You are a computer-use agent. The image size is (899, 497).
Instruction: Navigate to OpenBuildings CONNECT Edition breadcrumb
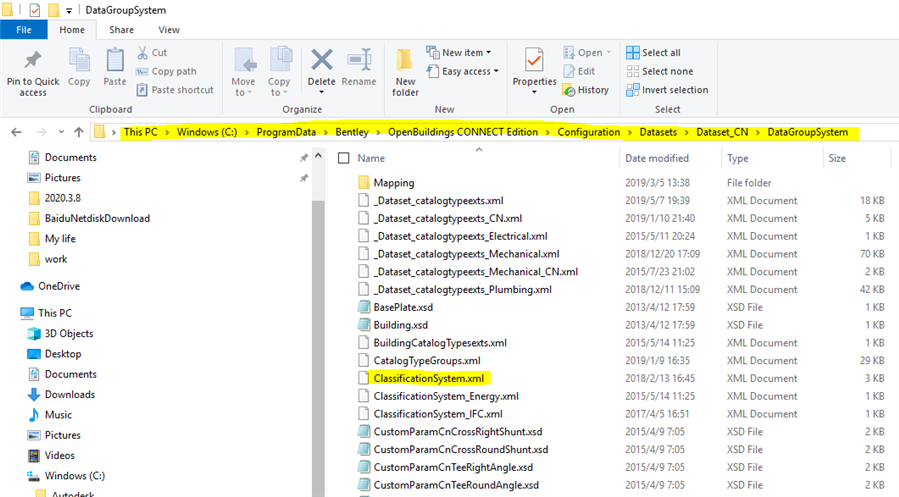(x=463, y=132)
